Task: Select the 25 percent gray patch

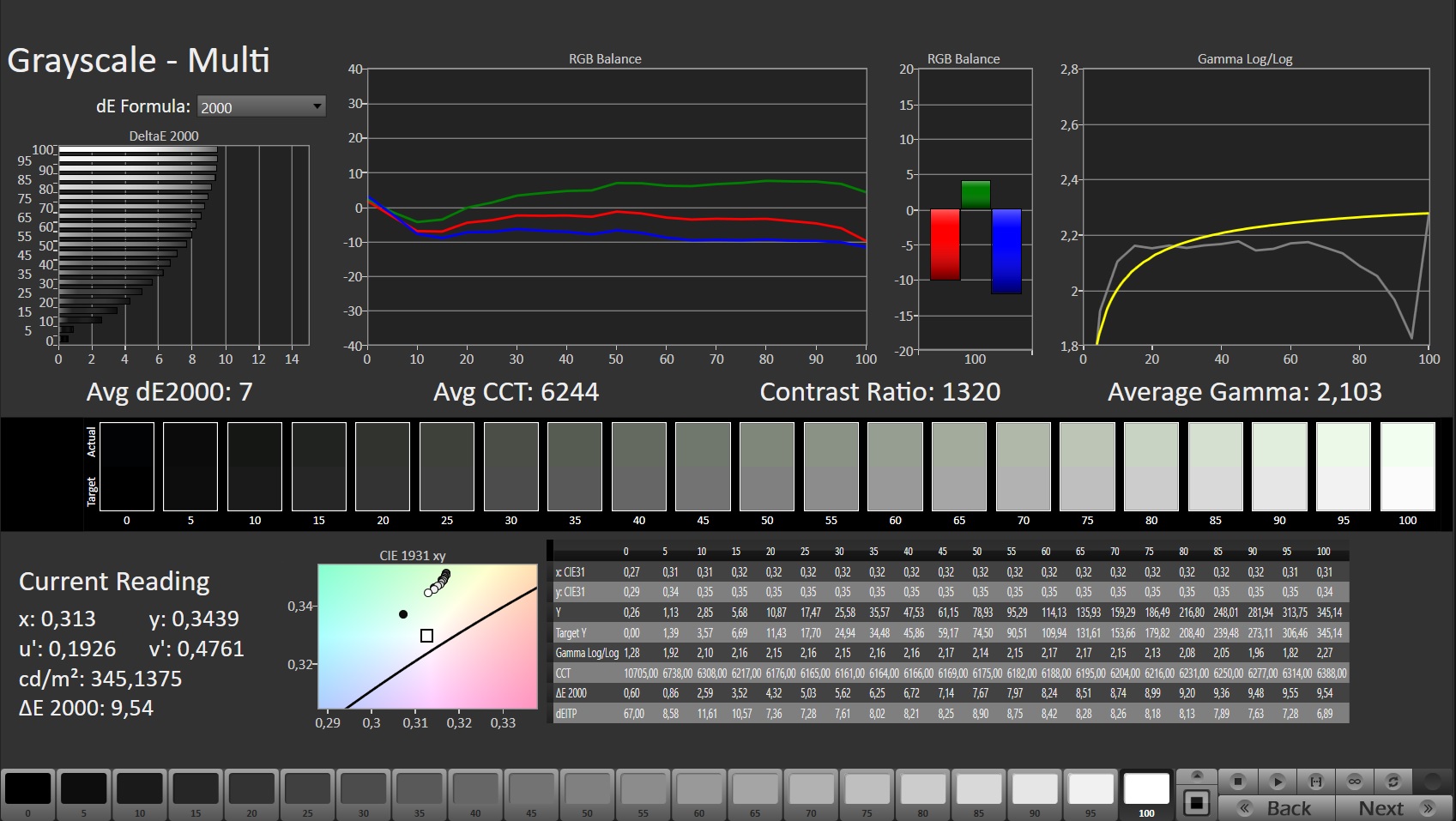Action: pos(307,789)
